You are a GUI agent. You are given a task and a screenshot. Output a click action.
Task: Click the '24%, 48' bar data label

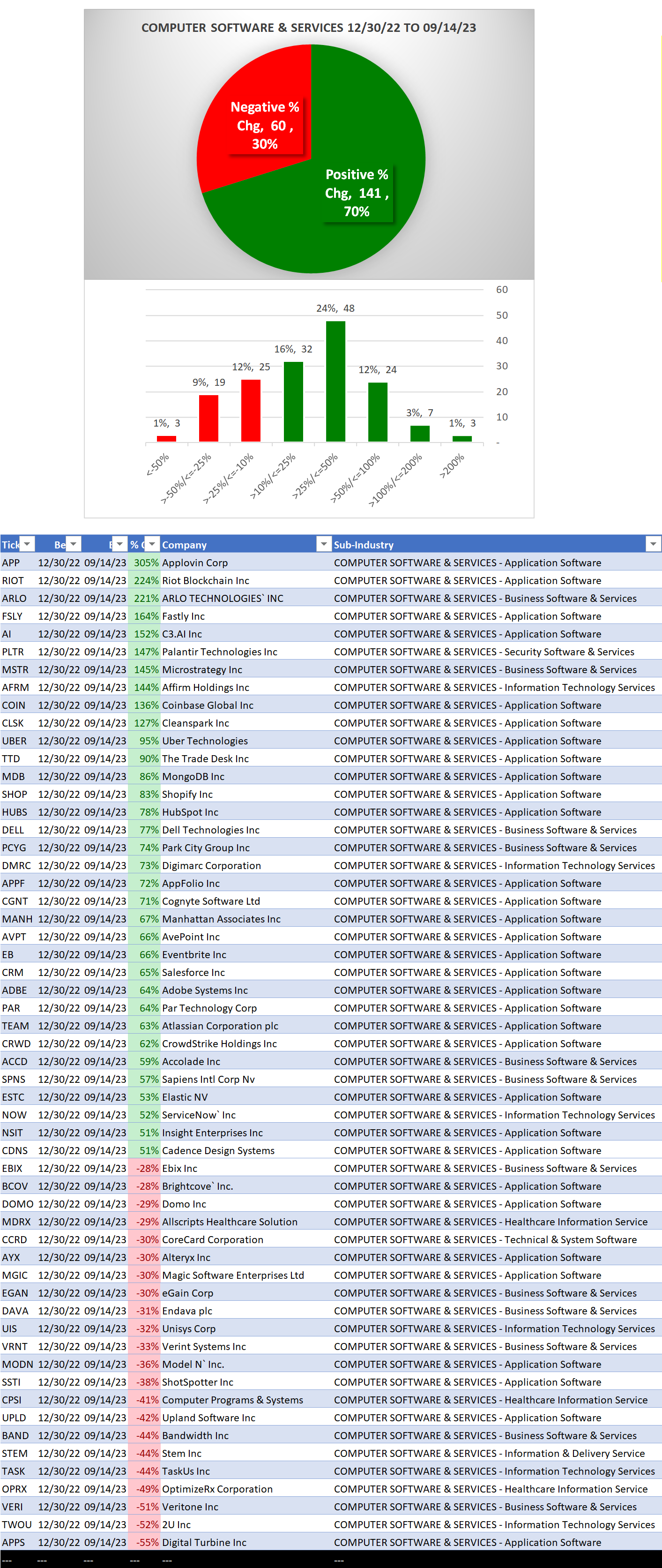click(335, 308)
